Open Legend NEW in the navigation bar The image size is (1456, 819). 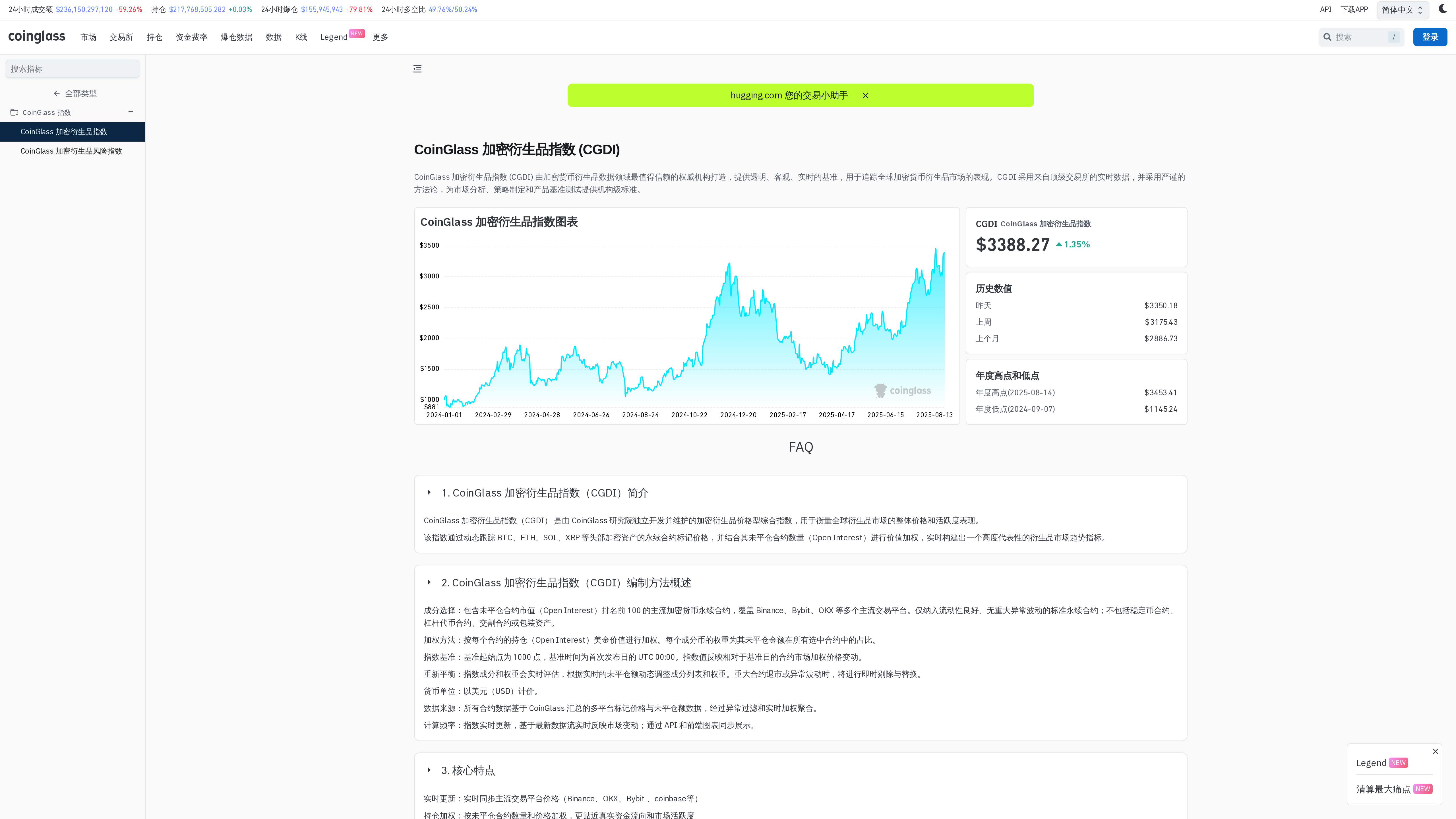click(x=342, y=36)
